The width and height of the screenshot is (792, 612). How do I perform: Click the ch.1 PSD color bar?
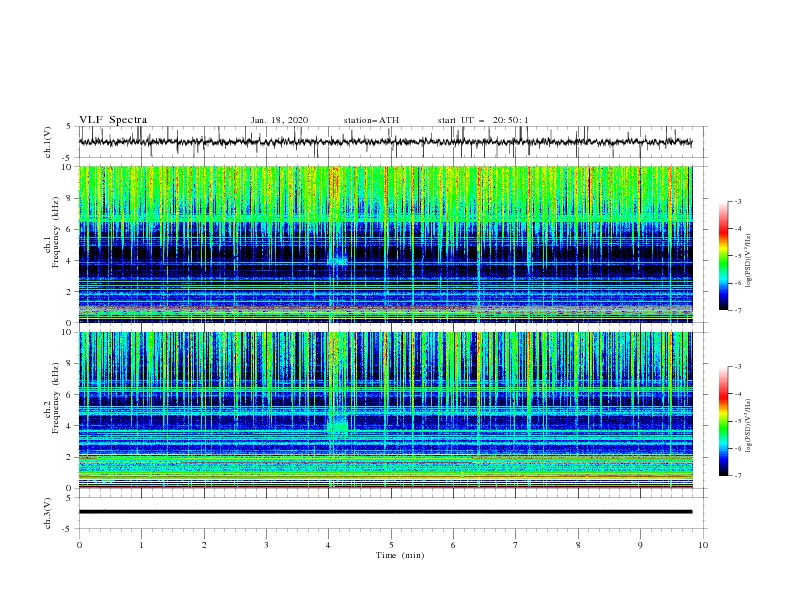pyautogui.click(x=723, y=256)
